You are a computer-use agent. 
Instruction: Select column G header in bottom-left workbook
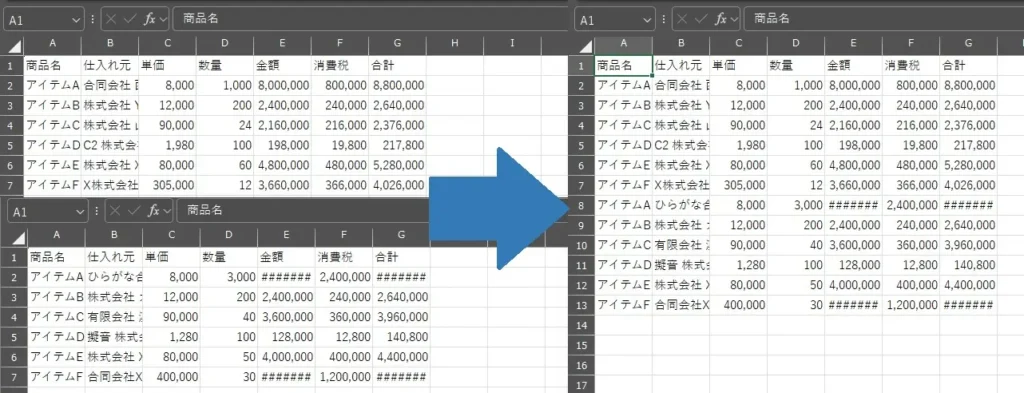(x=402, y=234)
